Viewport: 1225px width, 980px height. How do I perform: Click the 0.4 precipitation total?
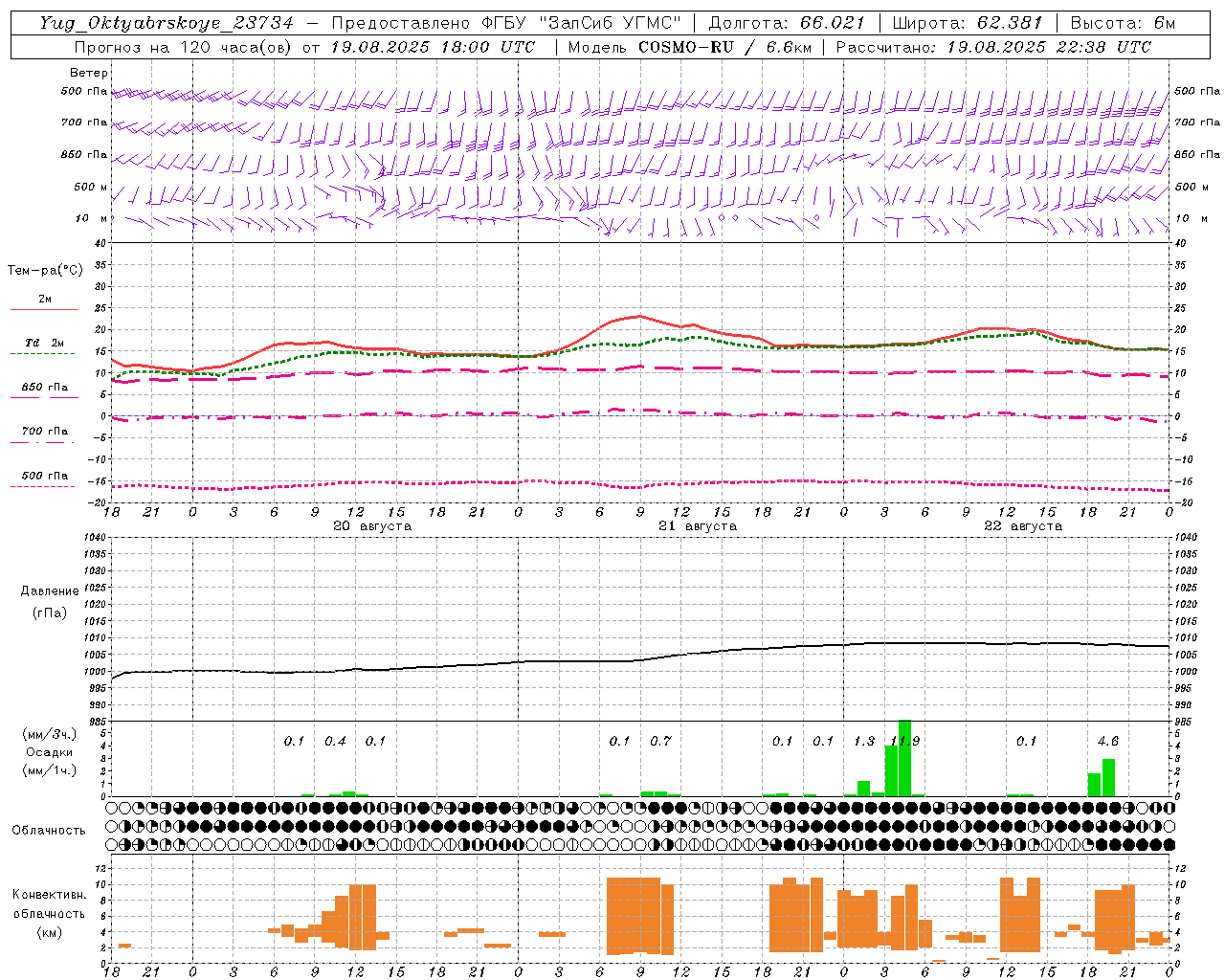[x=335, y=741]
